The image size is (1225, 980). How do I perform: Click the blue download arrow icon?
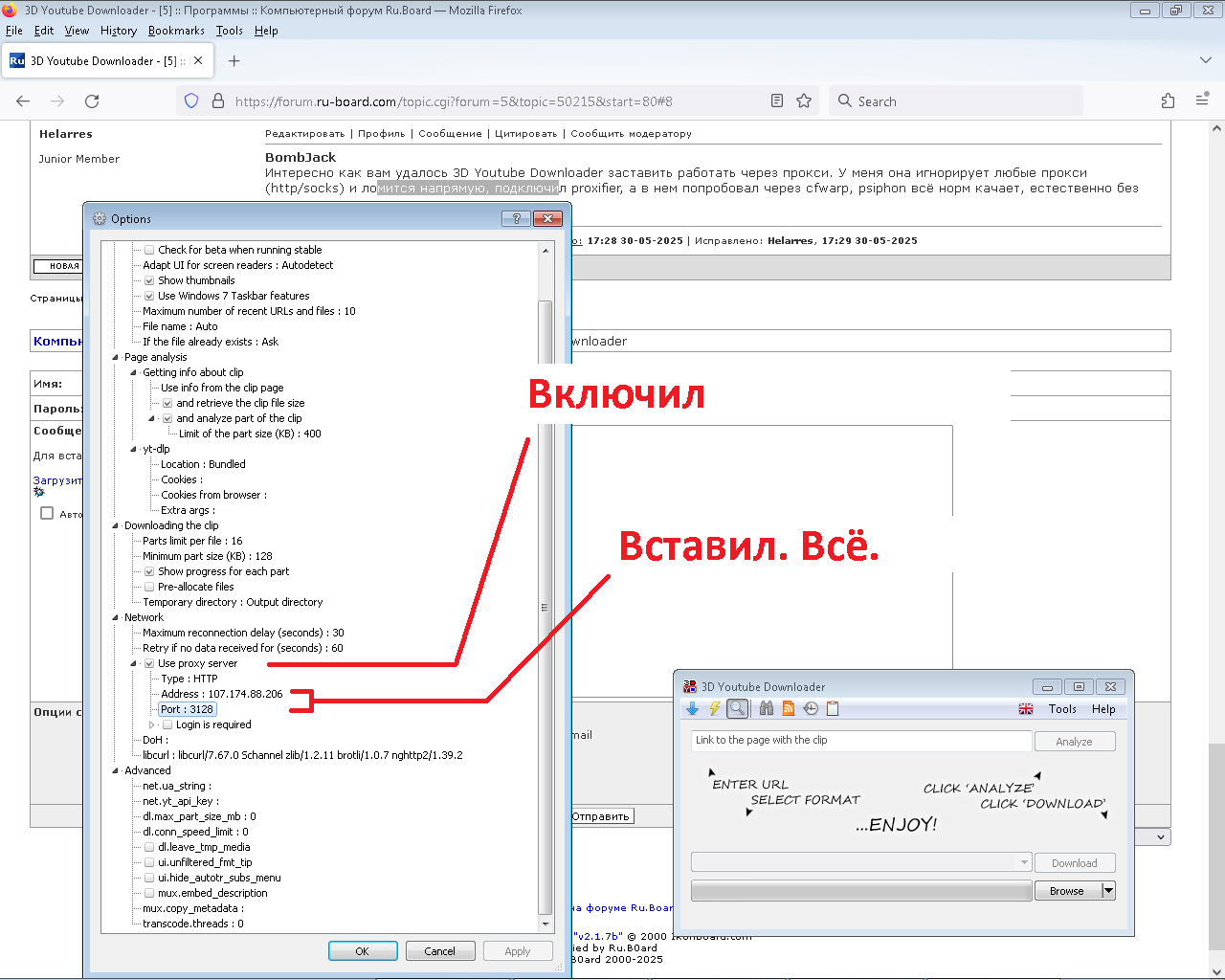[692, 709]
